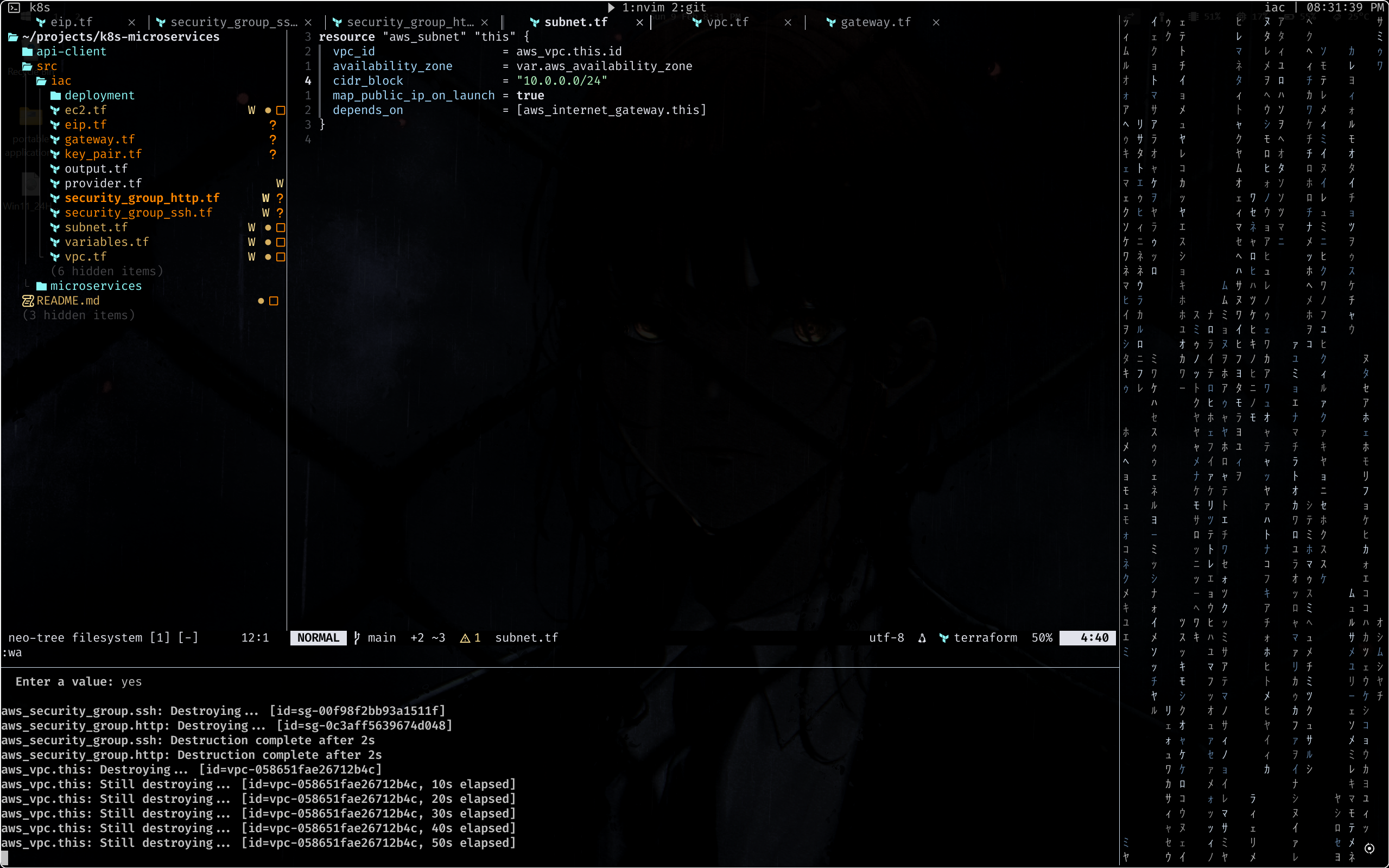Click the unstaged square marker for subnet.tf
This screenshot has height=868, width=1389.
[281, 228]
